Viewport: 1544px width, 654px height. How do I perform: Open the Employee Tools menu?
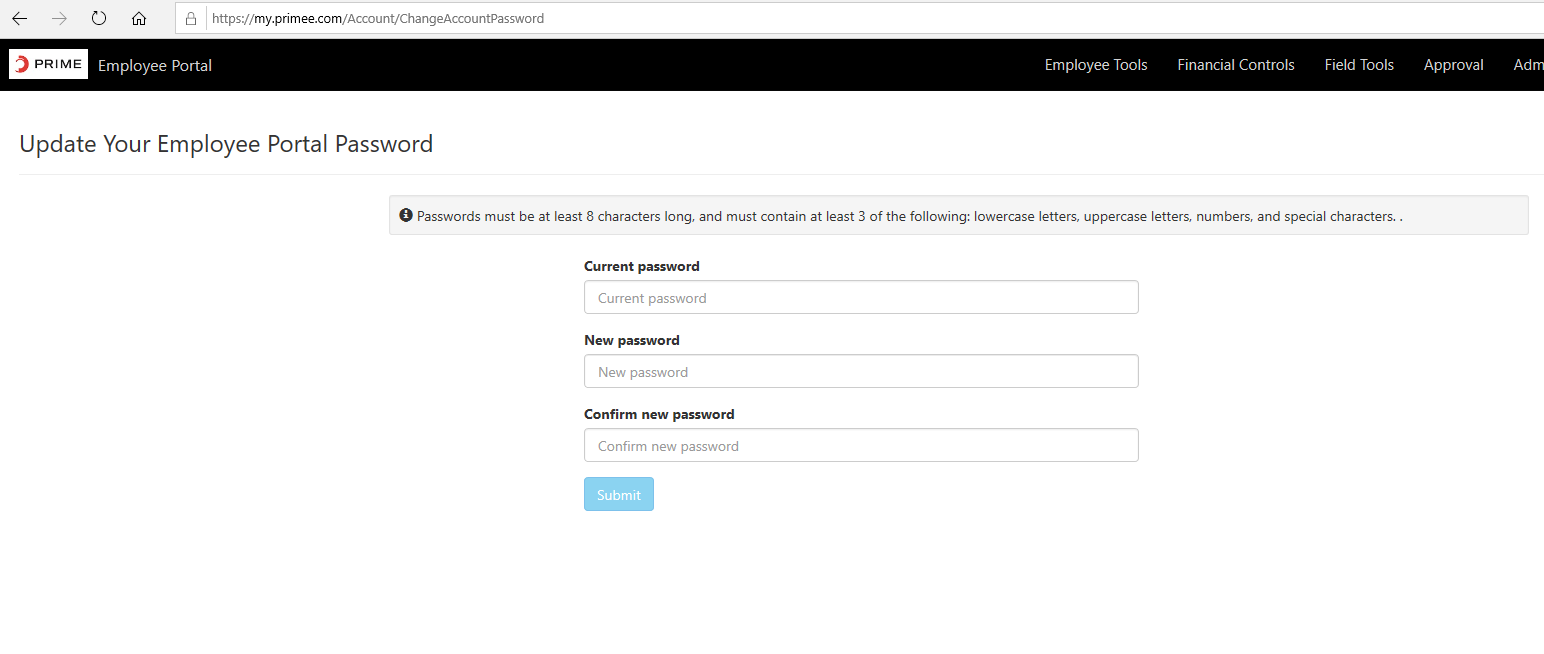click(1096, 65)
